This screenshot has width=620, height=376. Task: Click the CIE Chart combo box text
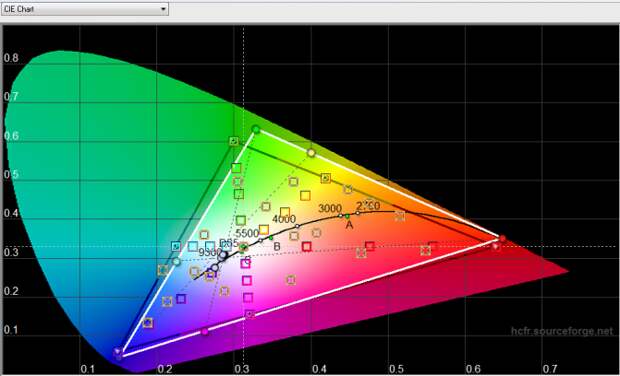pos(19,9)
